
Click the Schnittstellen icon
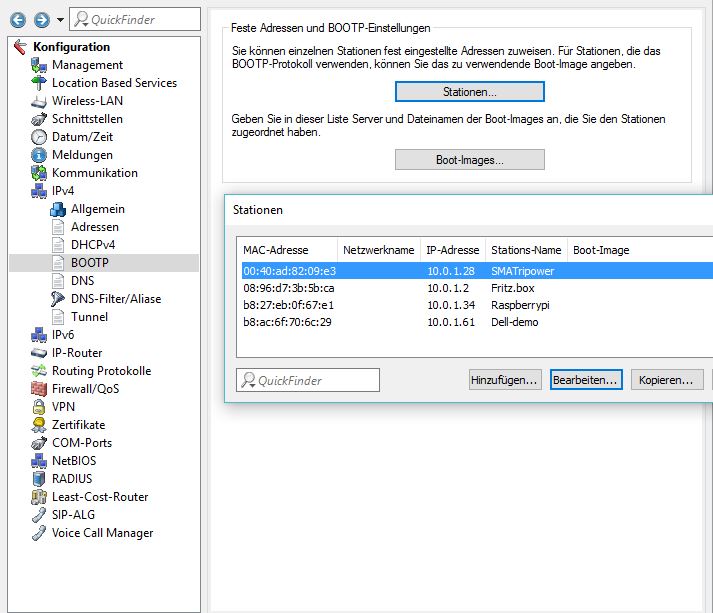[x=39, y=119]
